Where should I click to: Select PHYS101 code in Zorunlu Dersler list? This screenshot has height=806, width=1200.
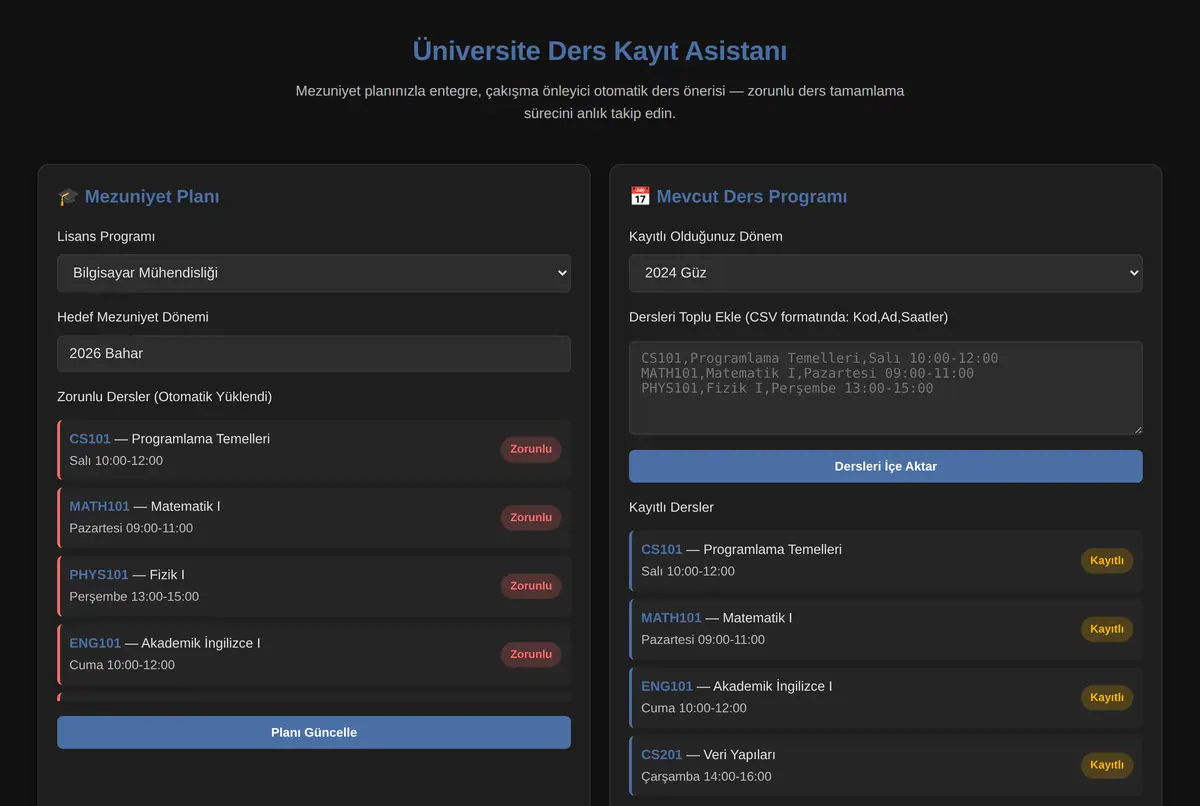click(x=99, y=575)
